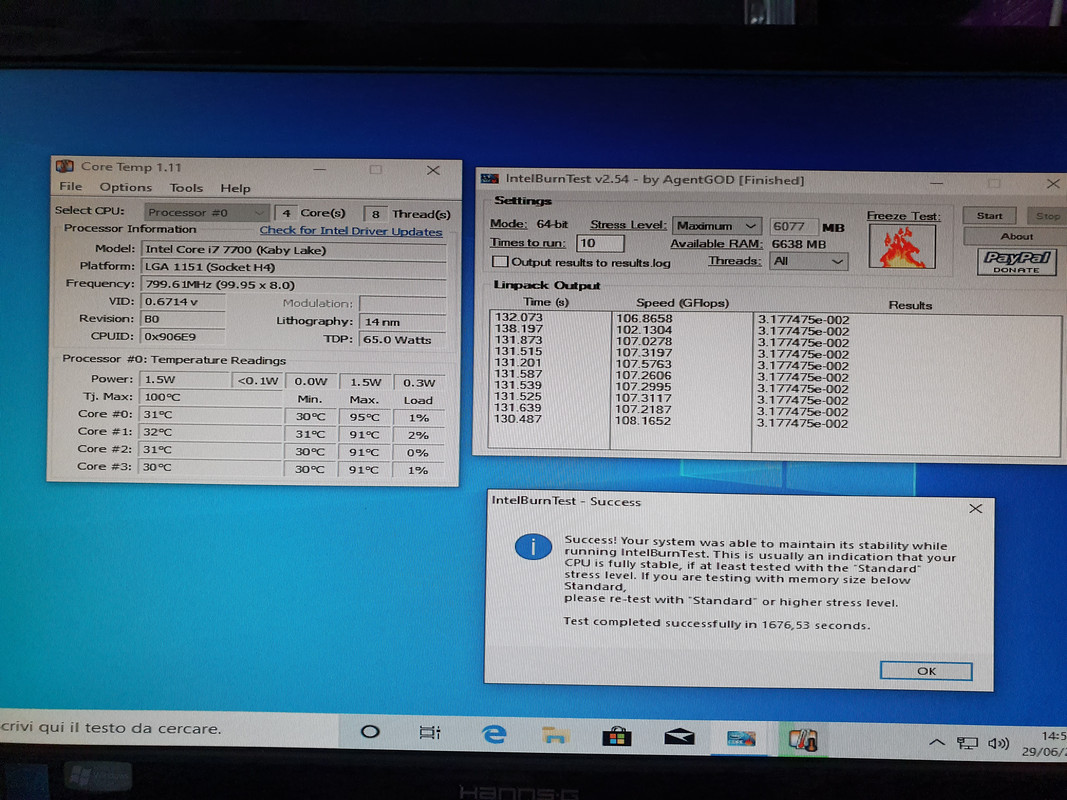Show hidden system tray icons chevron

(x=936, y=742)
